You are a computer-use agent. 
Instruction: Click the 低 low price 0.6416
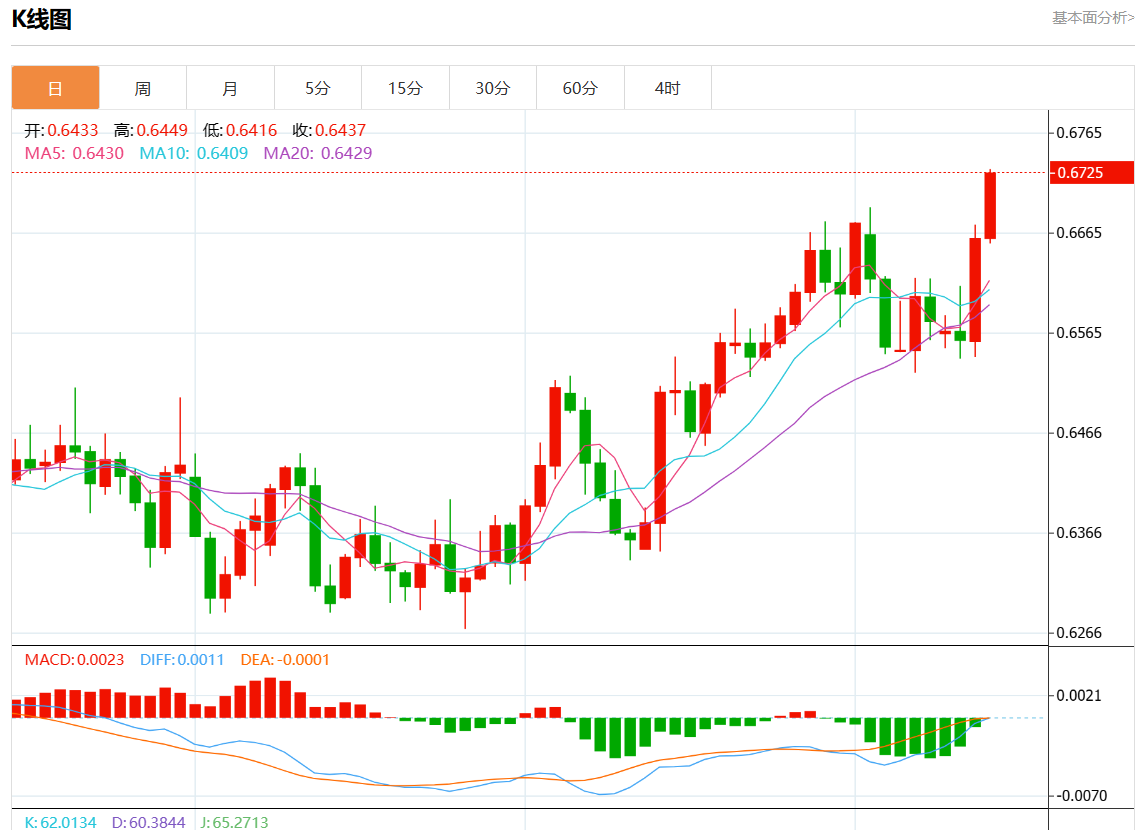pos(240,130)
